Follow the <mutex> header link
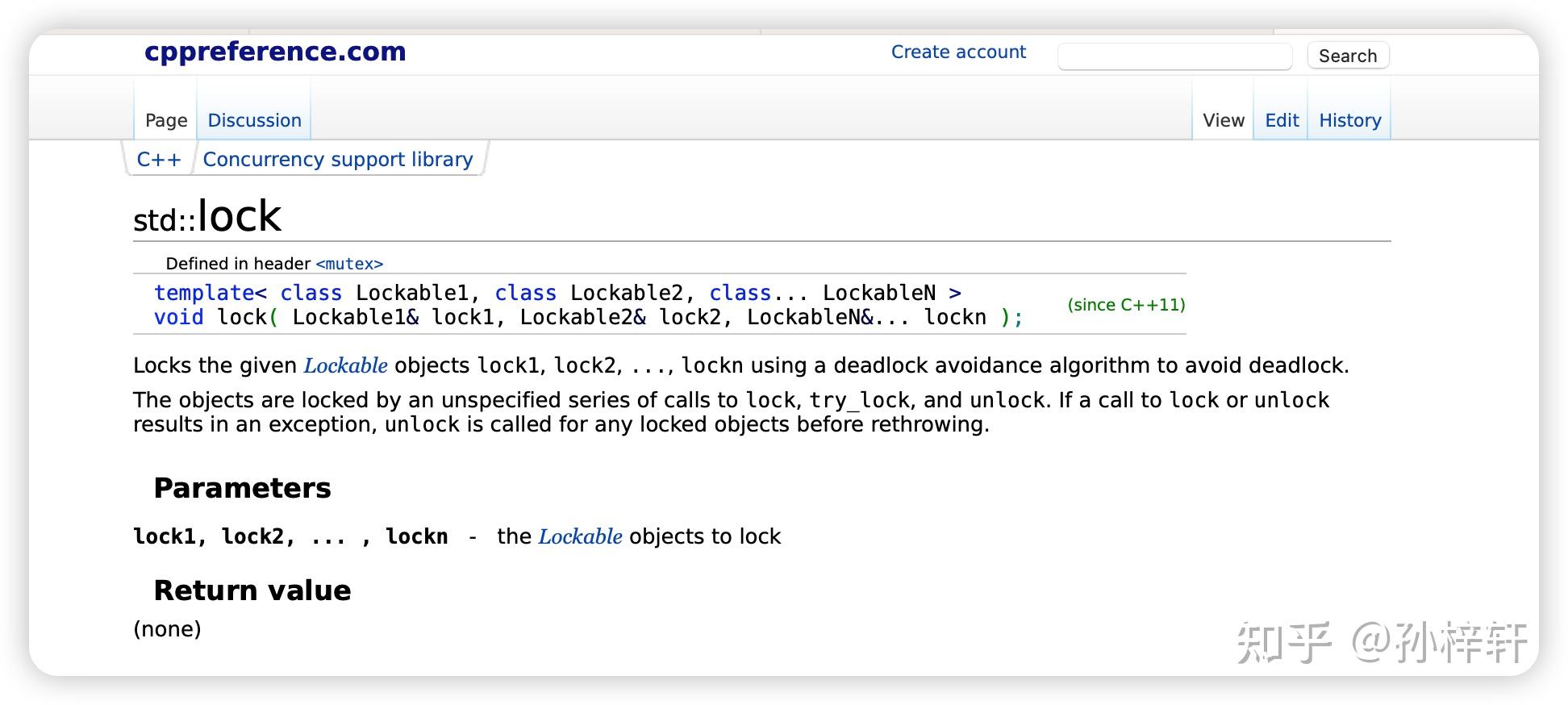1568x705 pixels. pos(349,264)
